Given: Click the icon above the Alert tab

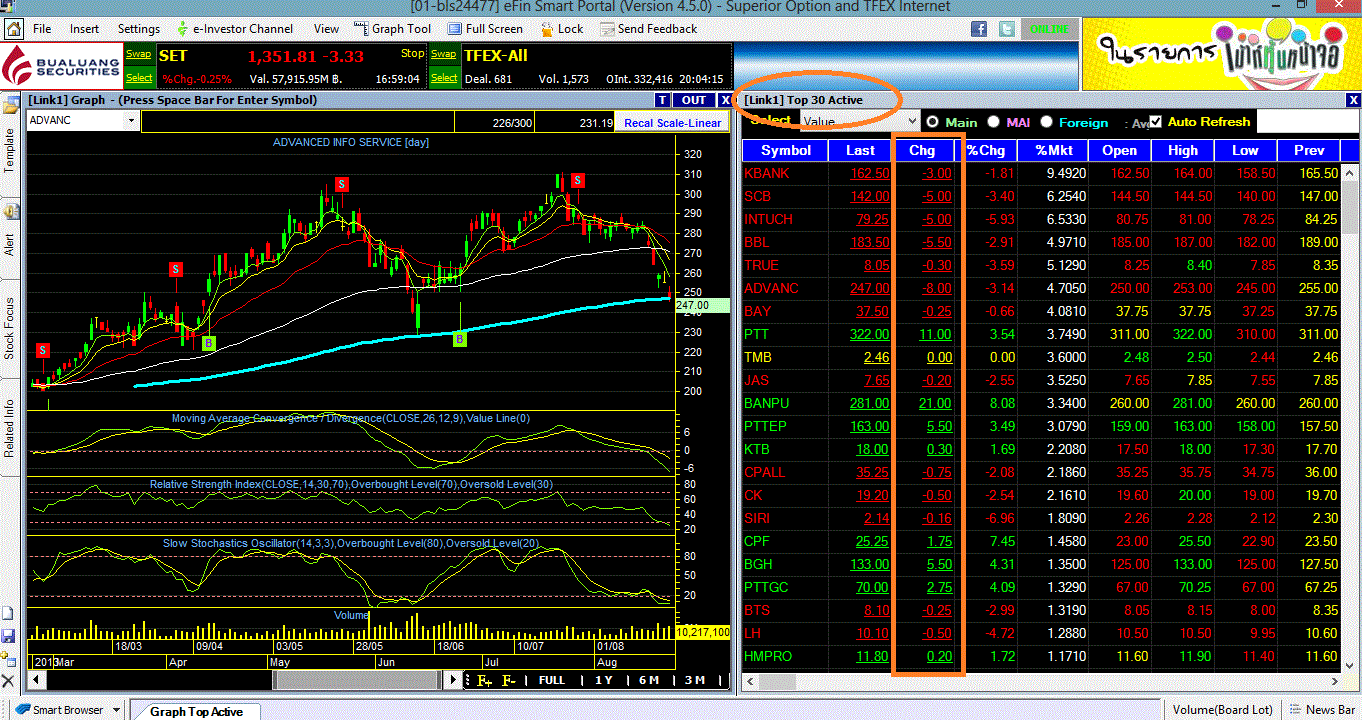Looking at the screenshot, I should click(x=12, y=212).
